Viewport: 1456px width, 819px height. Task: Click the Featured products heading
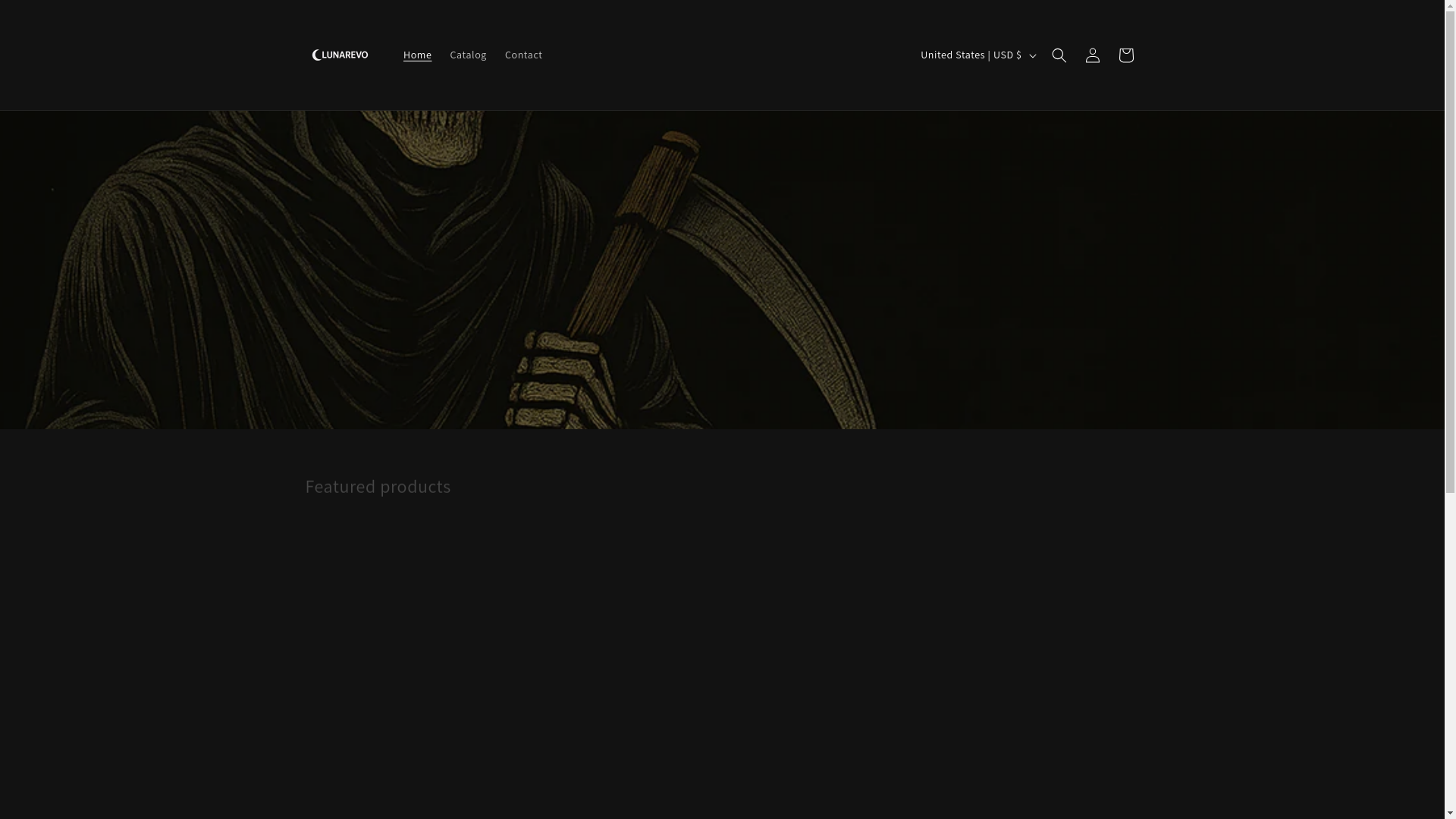378,486
